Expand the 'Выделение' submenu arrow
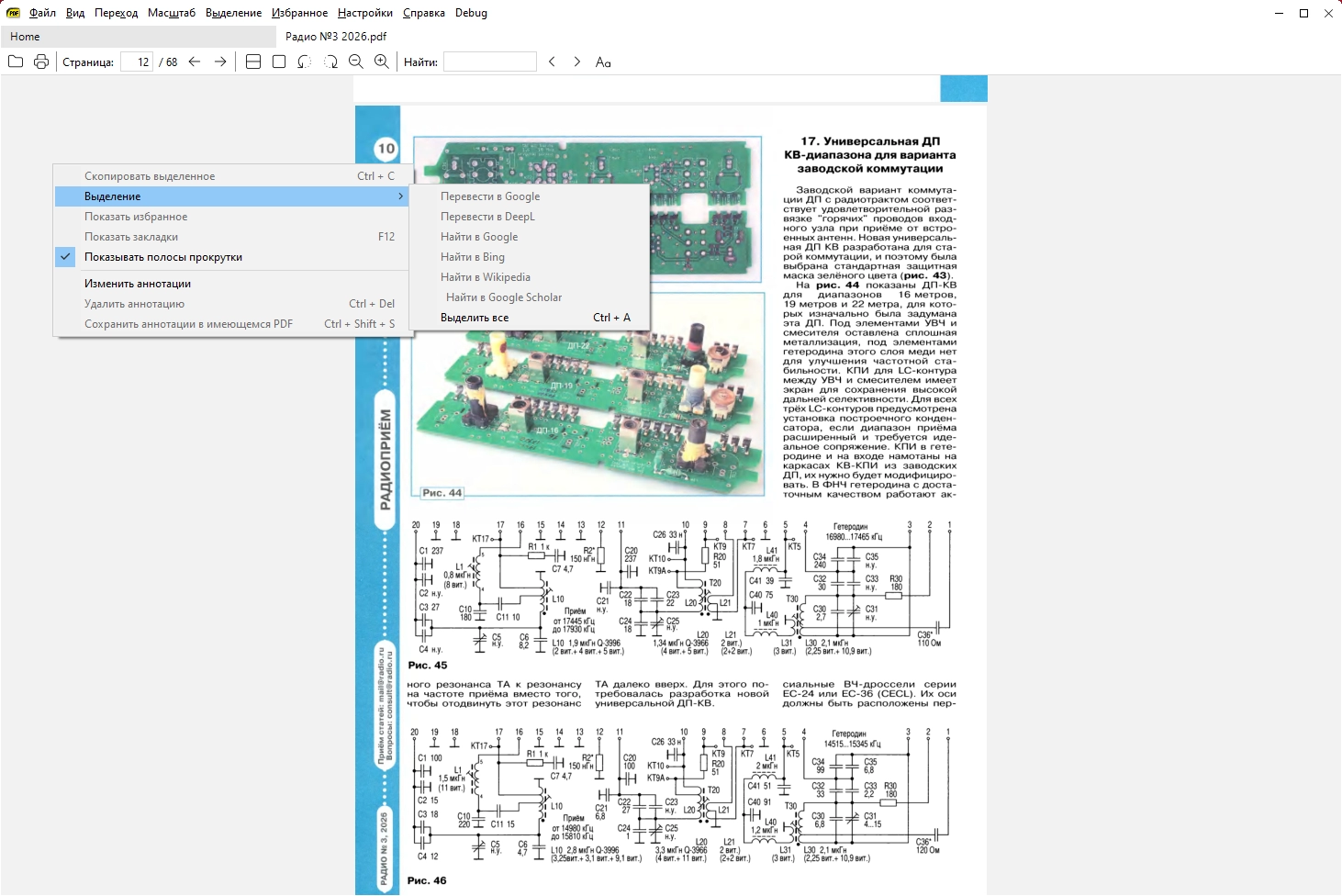 pyautogui.click(x=400, y=196)
